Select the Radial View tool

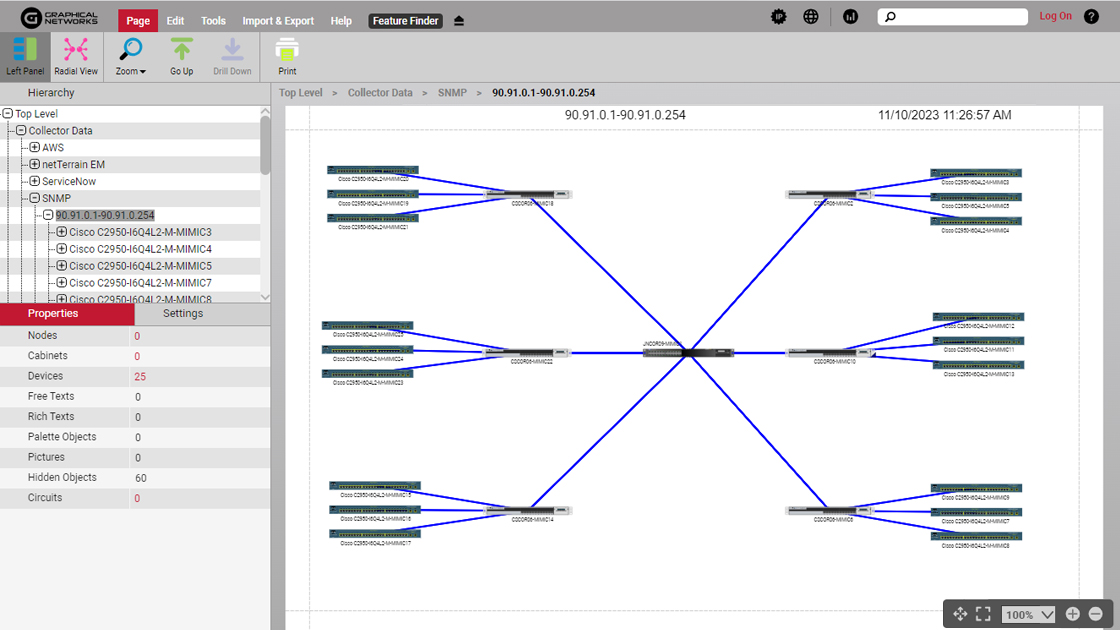75,56
